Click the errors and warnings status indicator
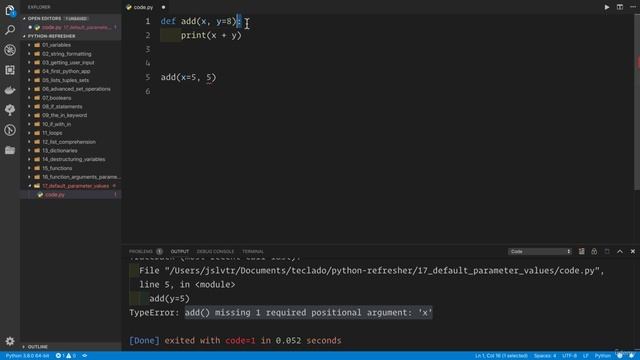Image resolution: width=640 pixels, height=360 pixels. [x=66, y=356]
